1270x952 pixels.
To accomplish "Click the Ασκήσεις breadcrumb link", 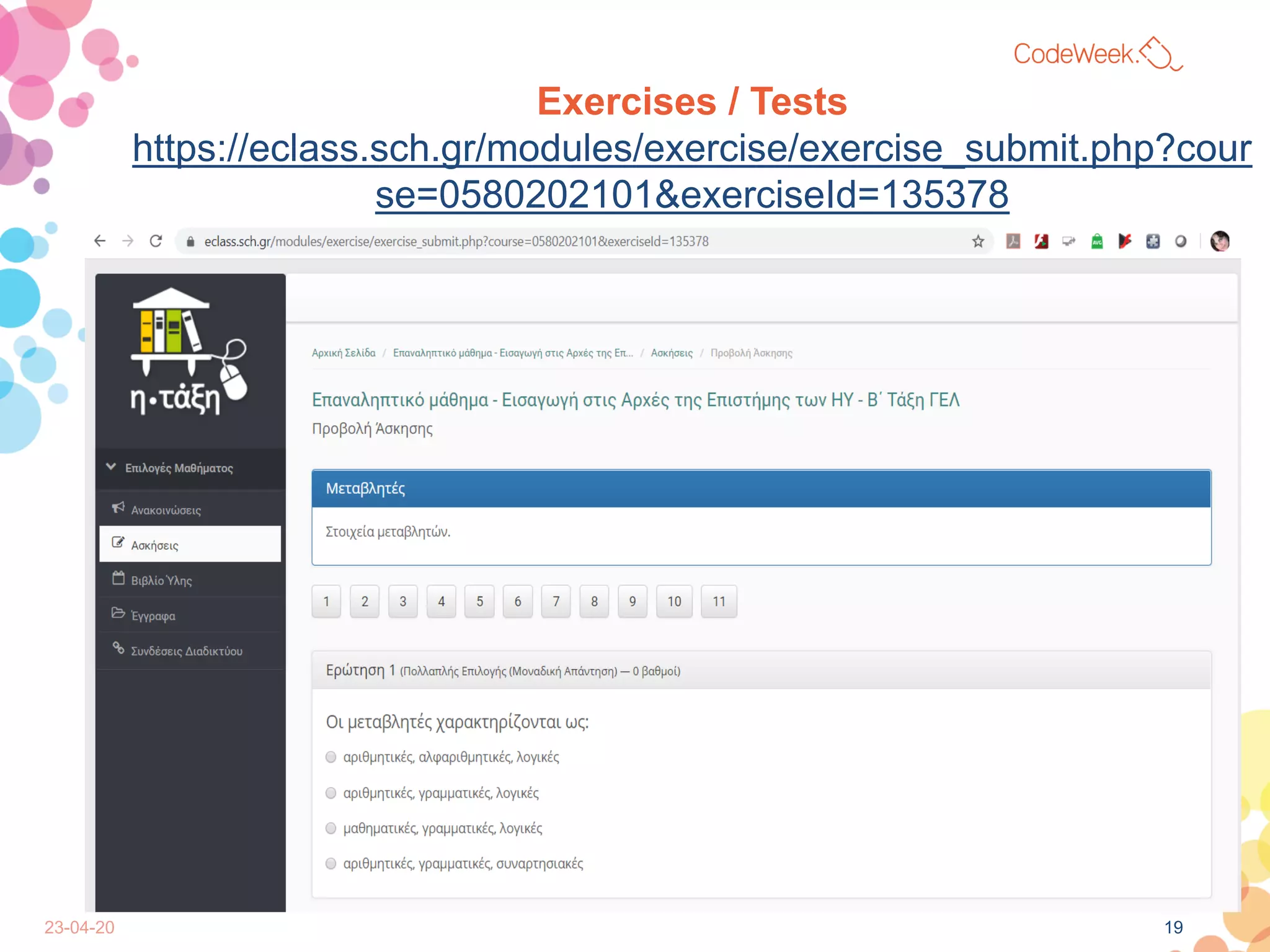I will [672, 353].
